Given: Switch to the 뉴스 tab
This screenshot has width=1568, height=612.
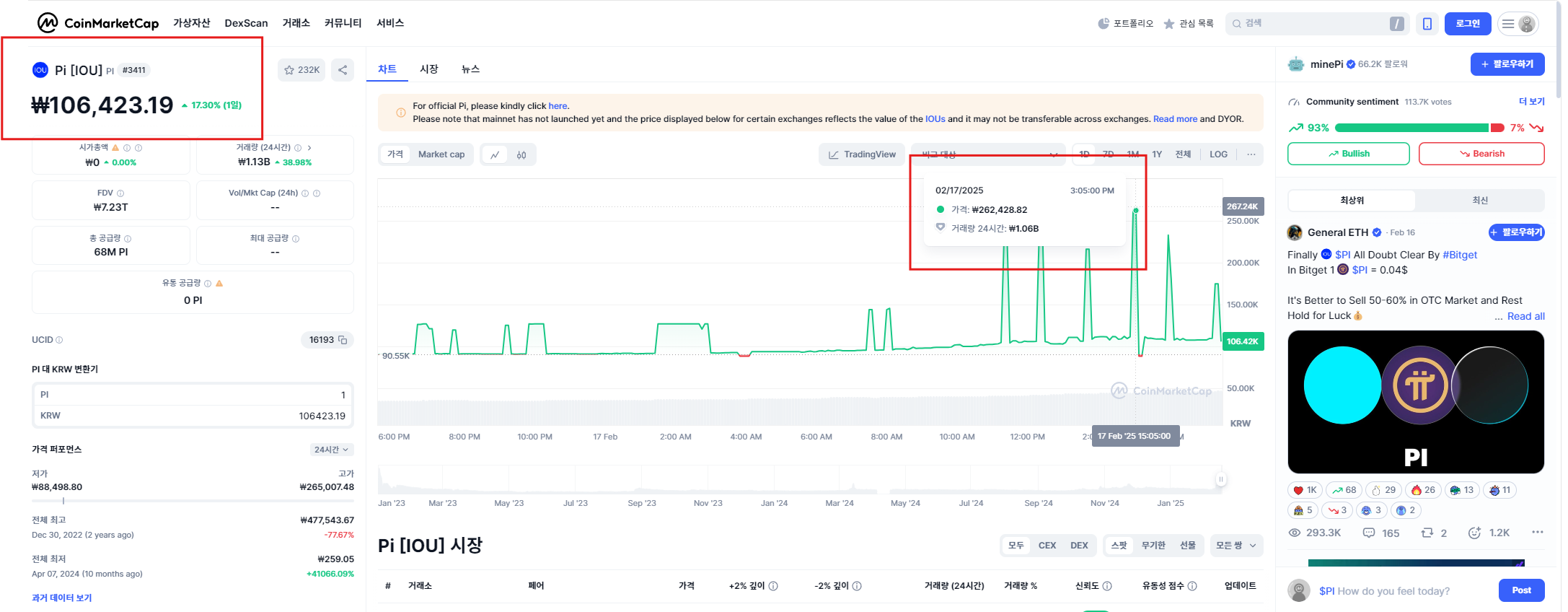Looking at the screenshot, I should click(x=470, y=69).
